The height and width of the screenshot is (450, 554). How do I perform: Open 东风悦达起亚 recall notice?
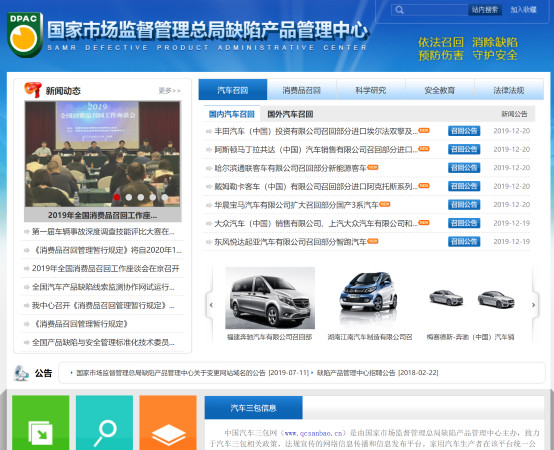click(x=290, y=242)
